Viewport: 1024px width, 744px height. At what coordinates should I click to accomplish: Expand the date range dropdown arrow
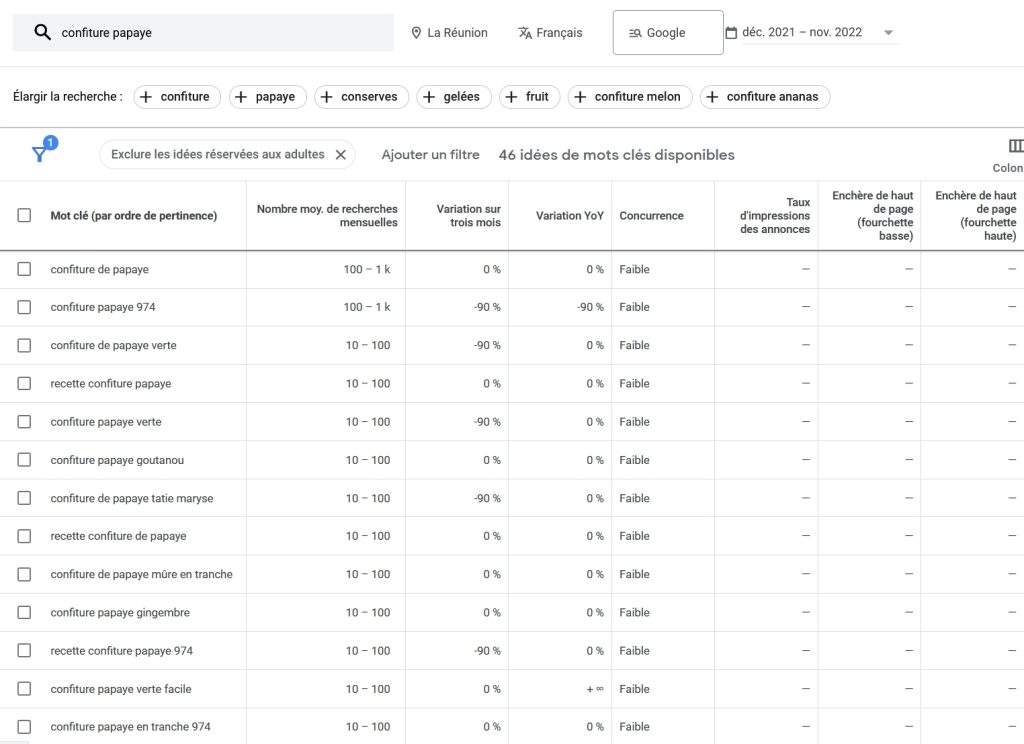888,31
